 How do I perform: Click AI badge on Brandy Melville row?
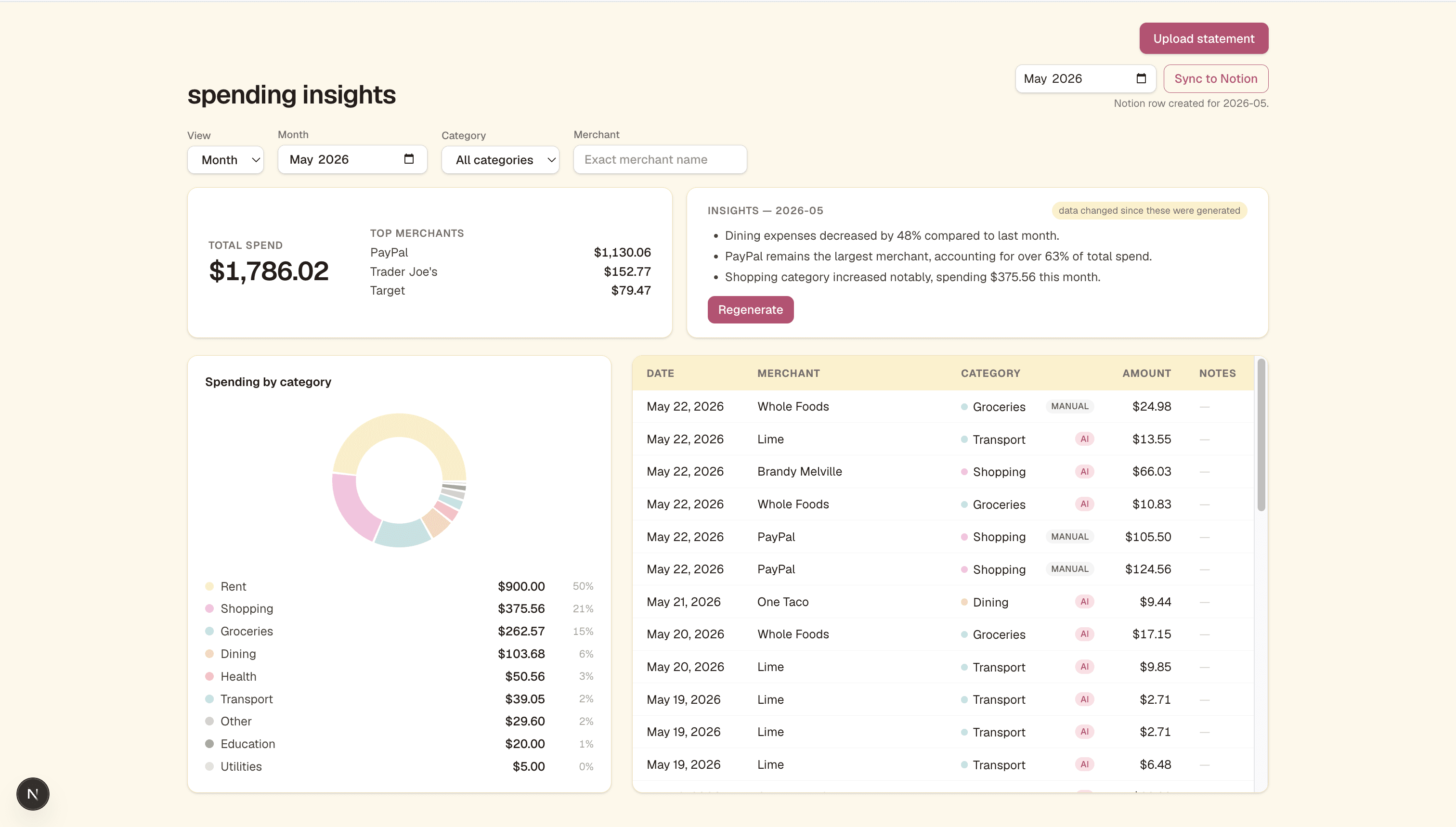click(1084, 471)
